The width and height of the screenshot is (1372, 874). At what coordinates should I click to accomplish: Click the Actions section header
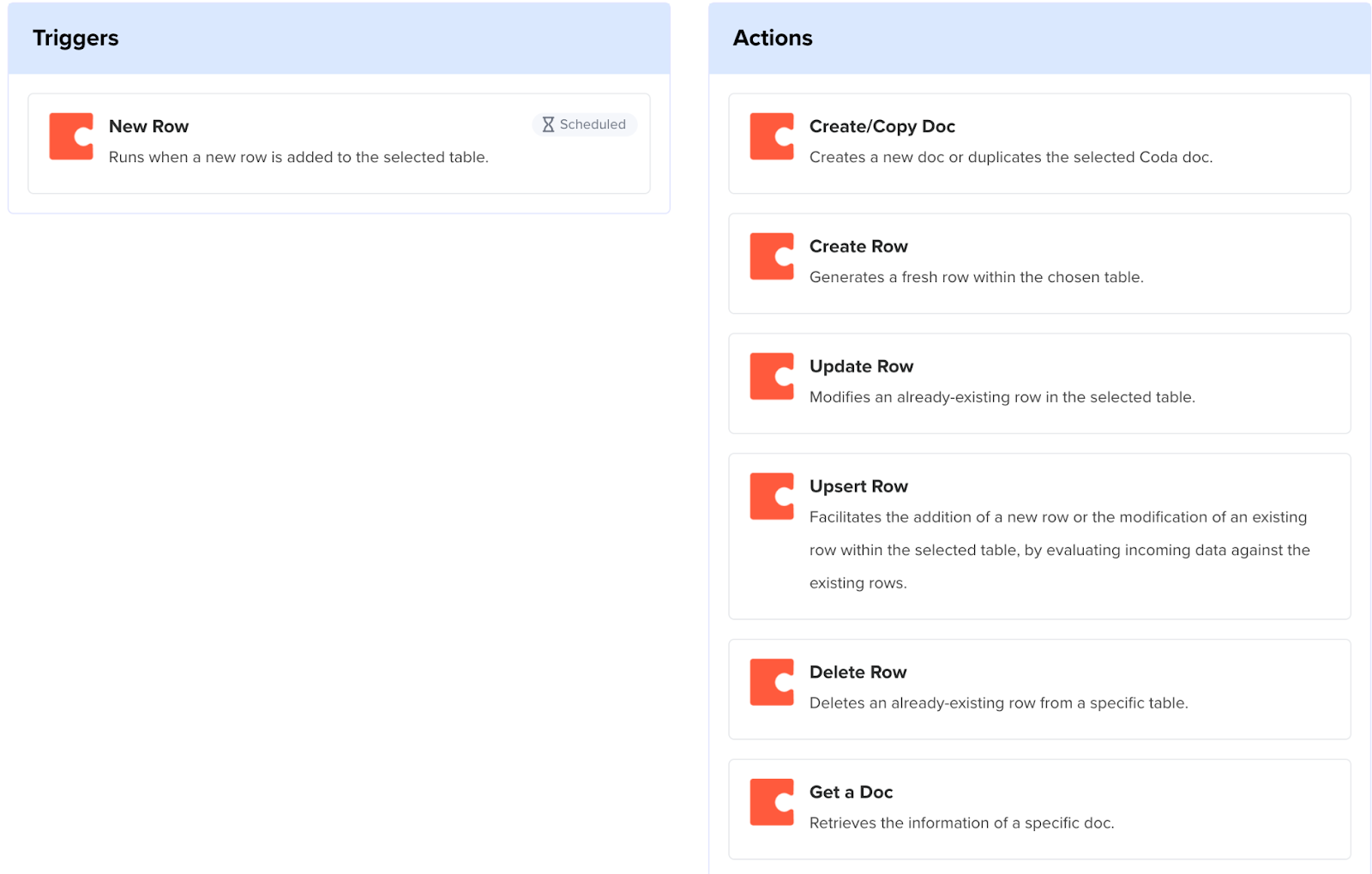pos(772,38)
